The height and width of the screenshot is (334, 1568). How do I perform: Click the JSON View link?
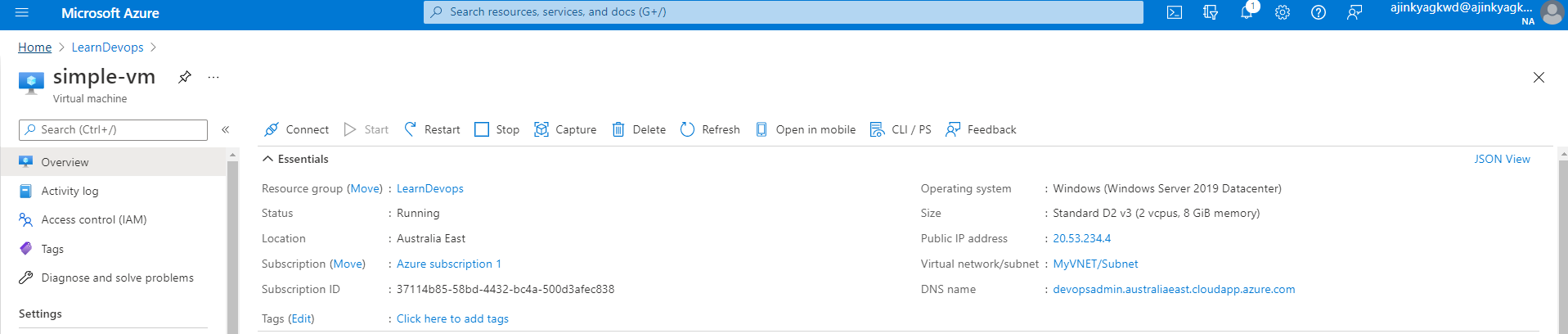[x=1502, y=159]
